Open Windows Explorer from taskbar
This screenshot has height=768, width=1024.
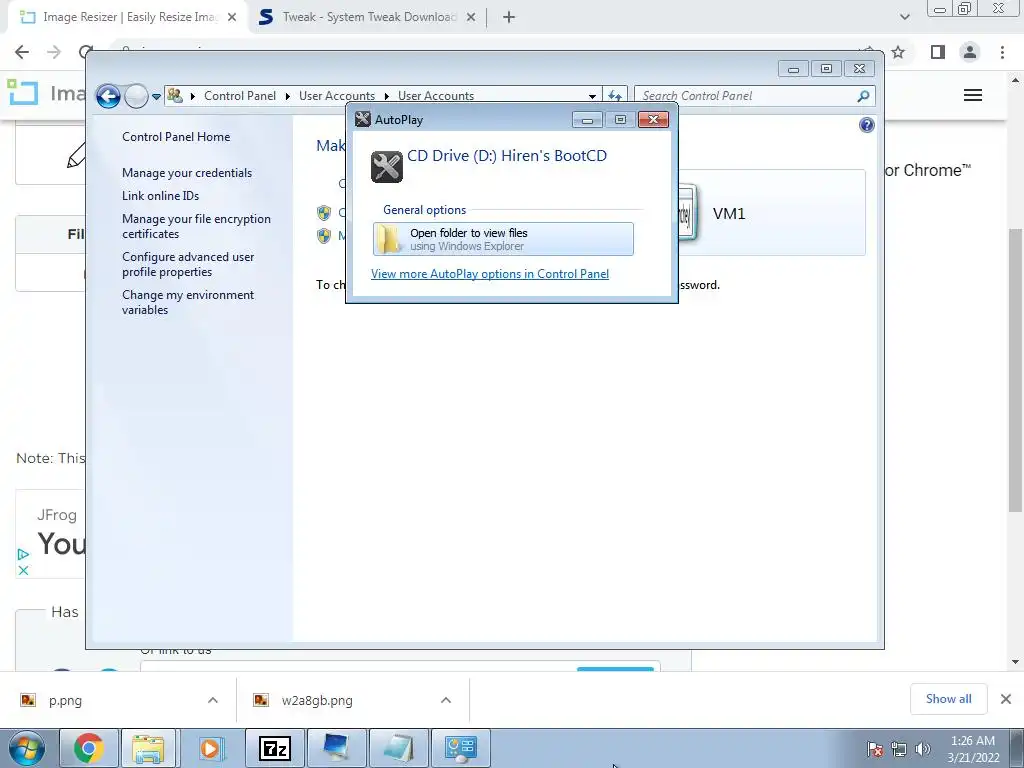pos(148,748)
